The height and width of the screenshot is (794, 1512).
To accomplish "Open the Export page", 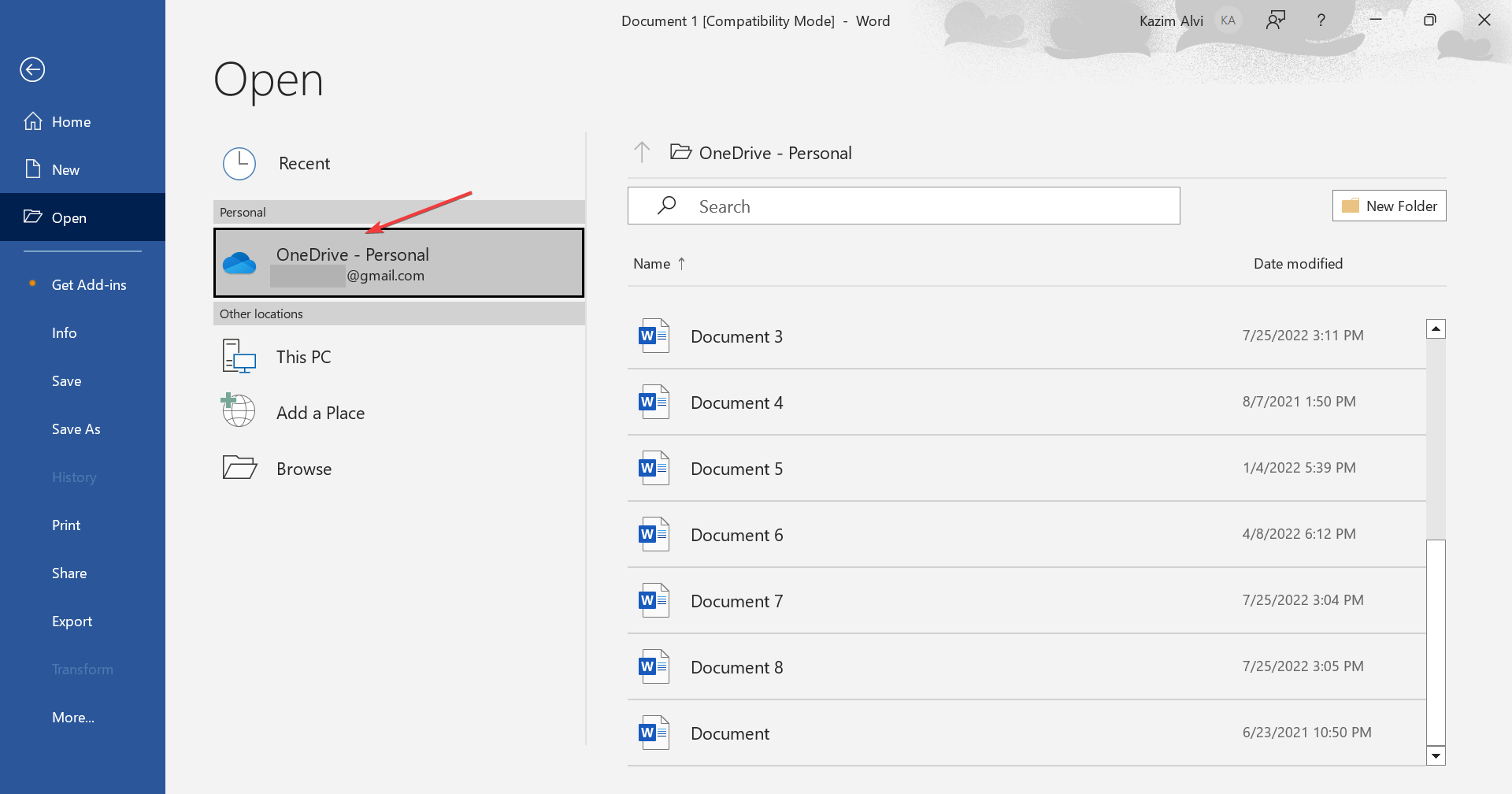I will tap(83, 621).
